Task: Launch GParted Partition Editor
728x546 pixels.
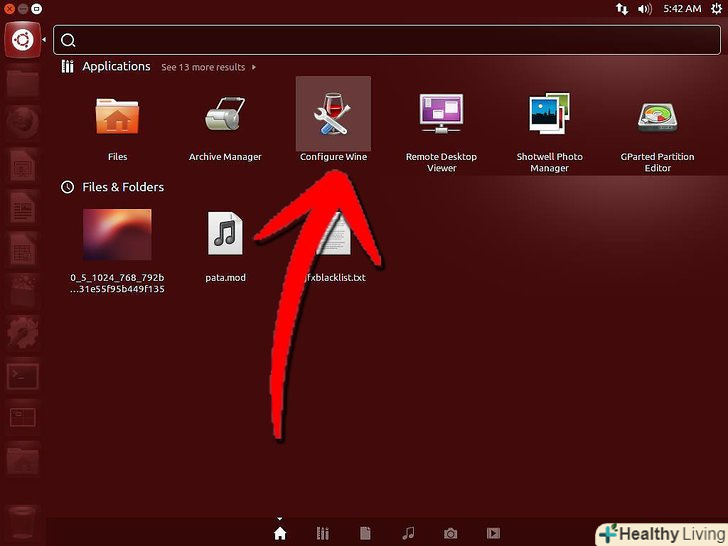Action: [x=657, y=117]
